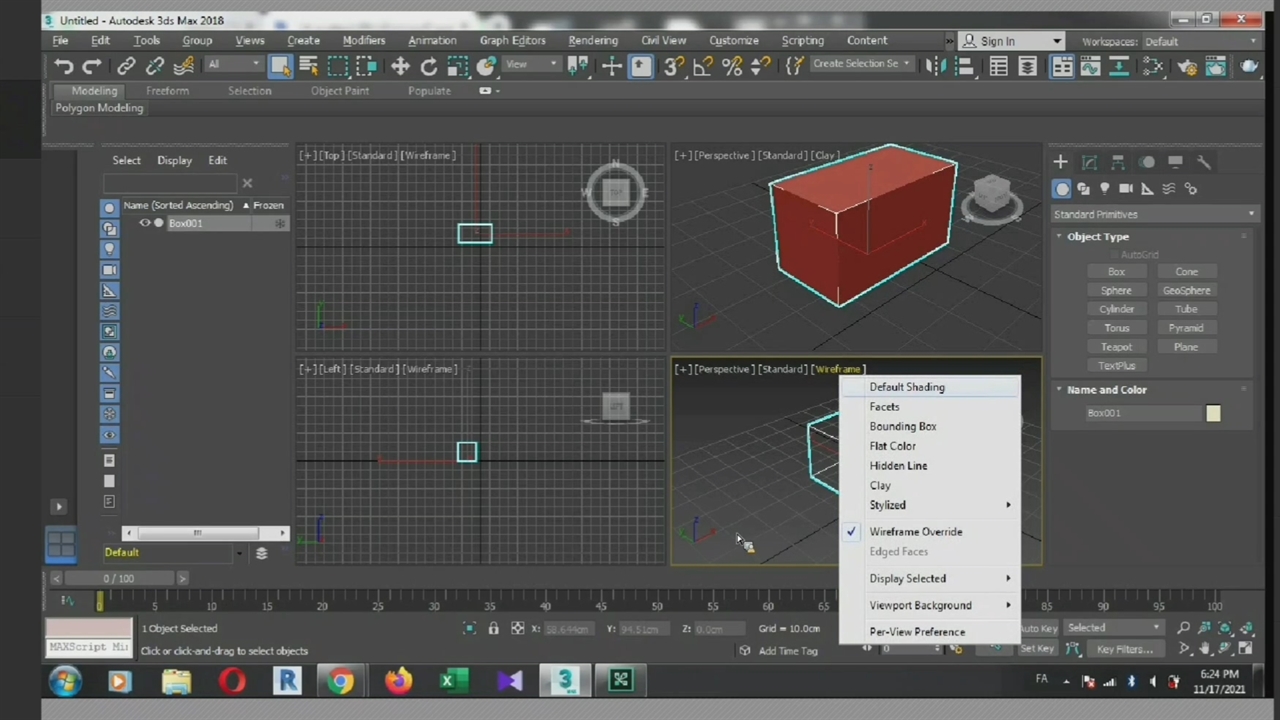Viewport: 1280px width, 720px height.
Task: Click the Sphere primitive button
Action: pyautogui.click(x=1116, y=290)
